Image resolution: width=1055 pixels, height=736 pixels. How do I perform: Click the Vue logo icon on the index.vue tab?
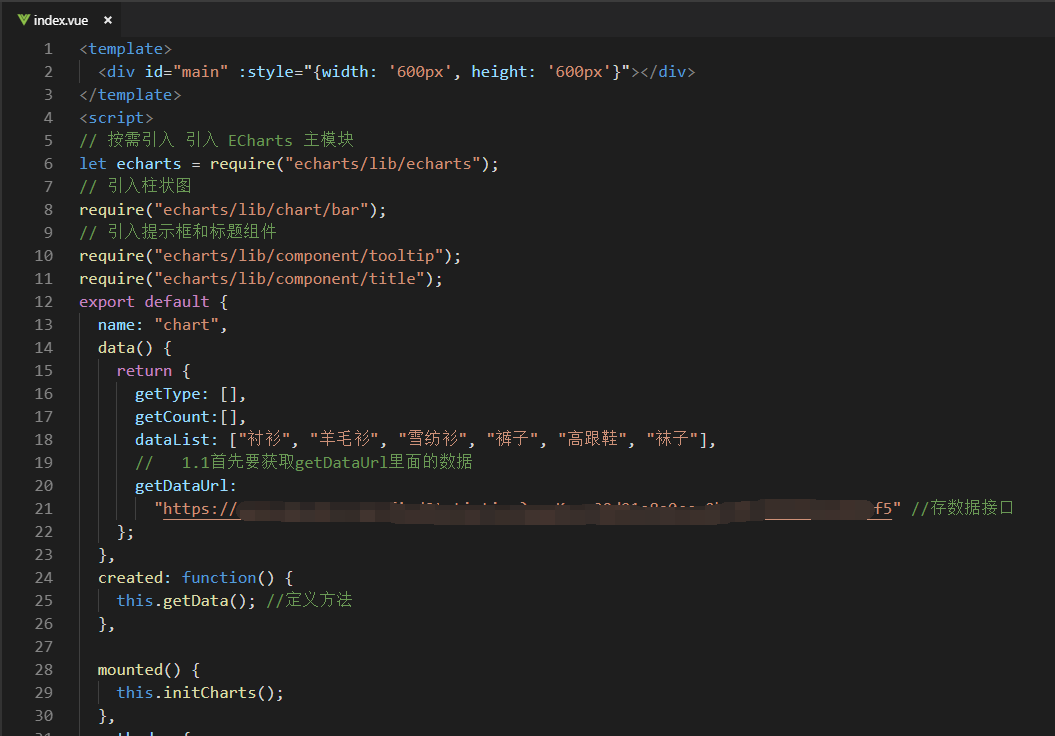[x=22, y=19]
